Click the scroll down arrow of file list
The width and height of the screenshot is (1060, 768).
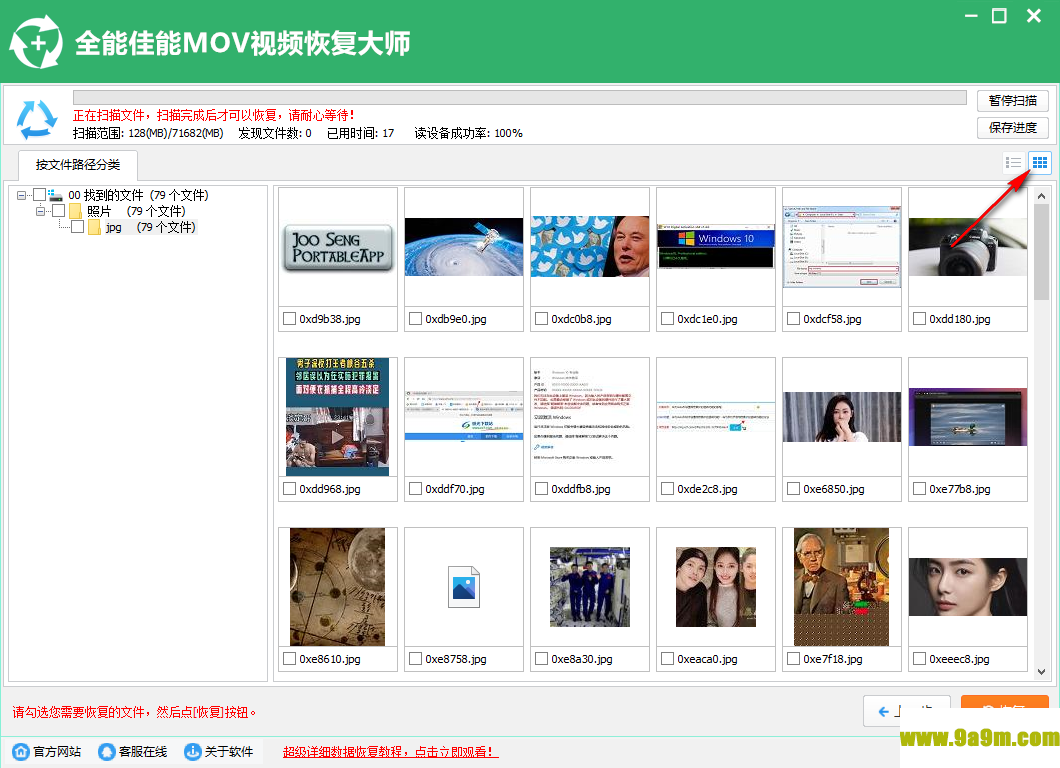point(1041,672)
